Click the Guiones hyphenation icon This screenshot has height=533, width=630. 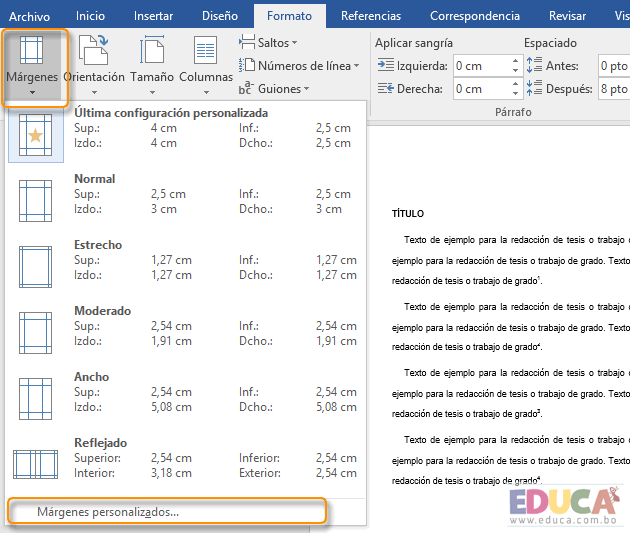[x=246, y=88]
